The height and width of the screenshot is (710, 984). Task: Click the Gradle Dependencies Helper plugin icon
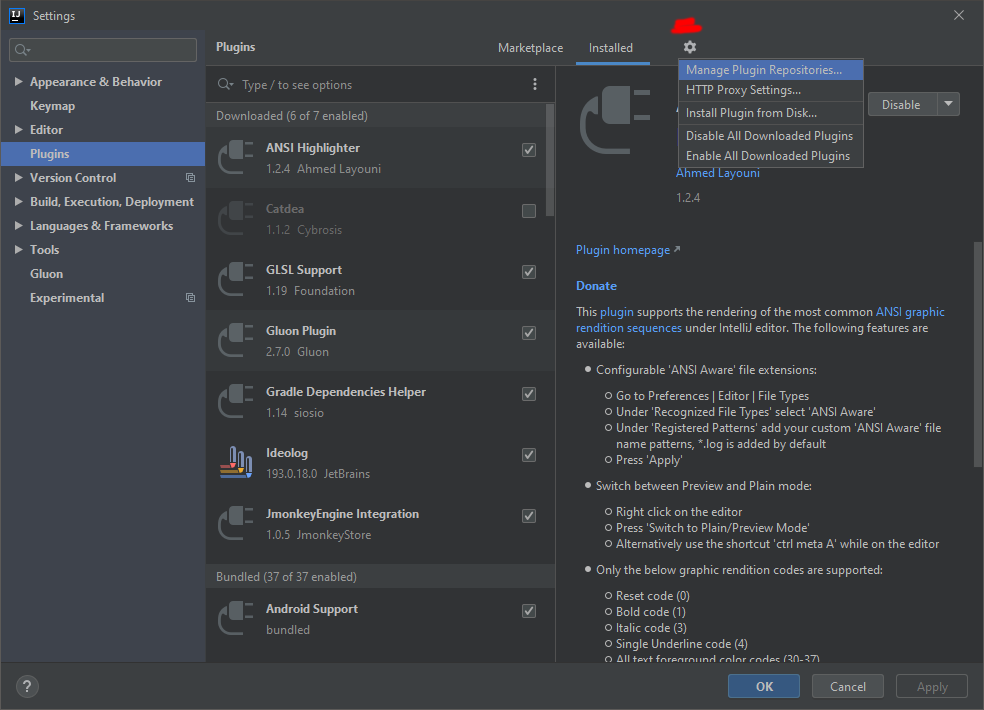[x=236, y=401]
